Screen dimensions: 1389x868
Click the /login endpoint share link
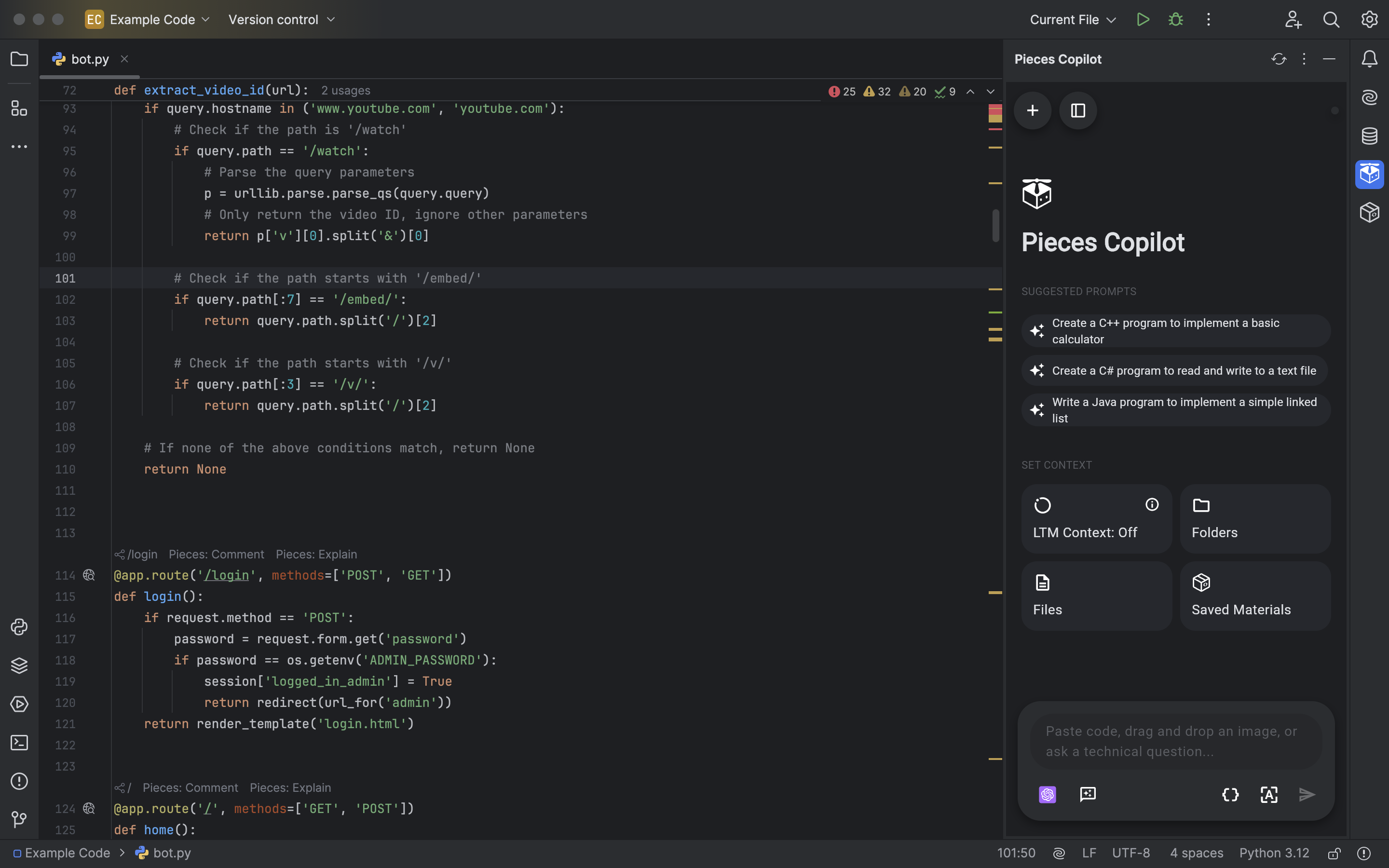(136, 554)
